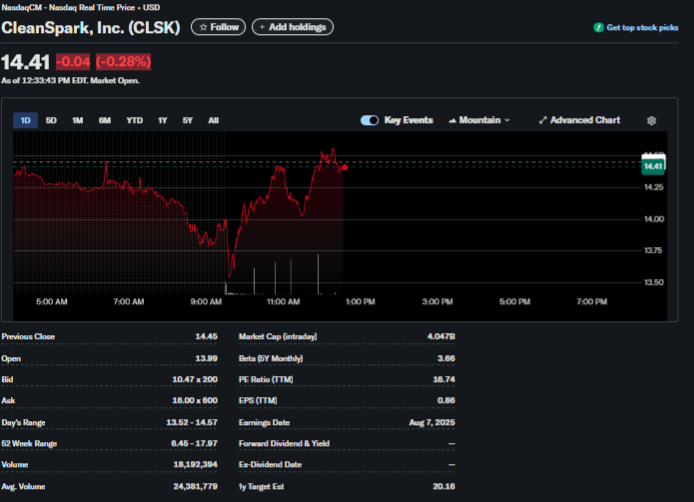Click the Volume value 18,192,394
The image size is (694, 502).
(195, 464)
